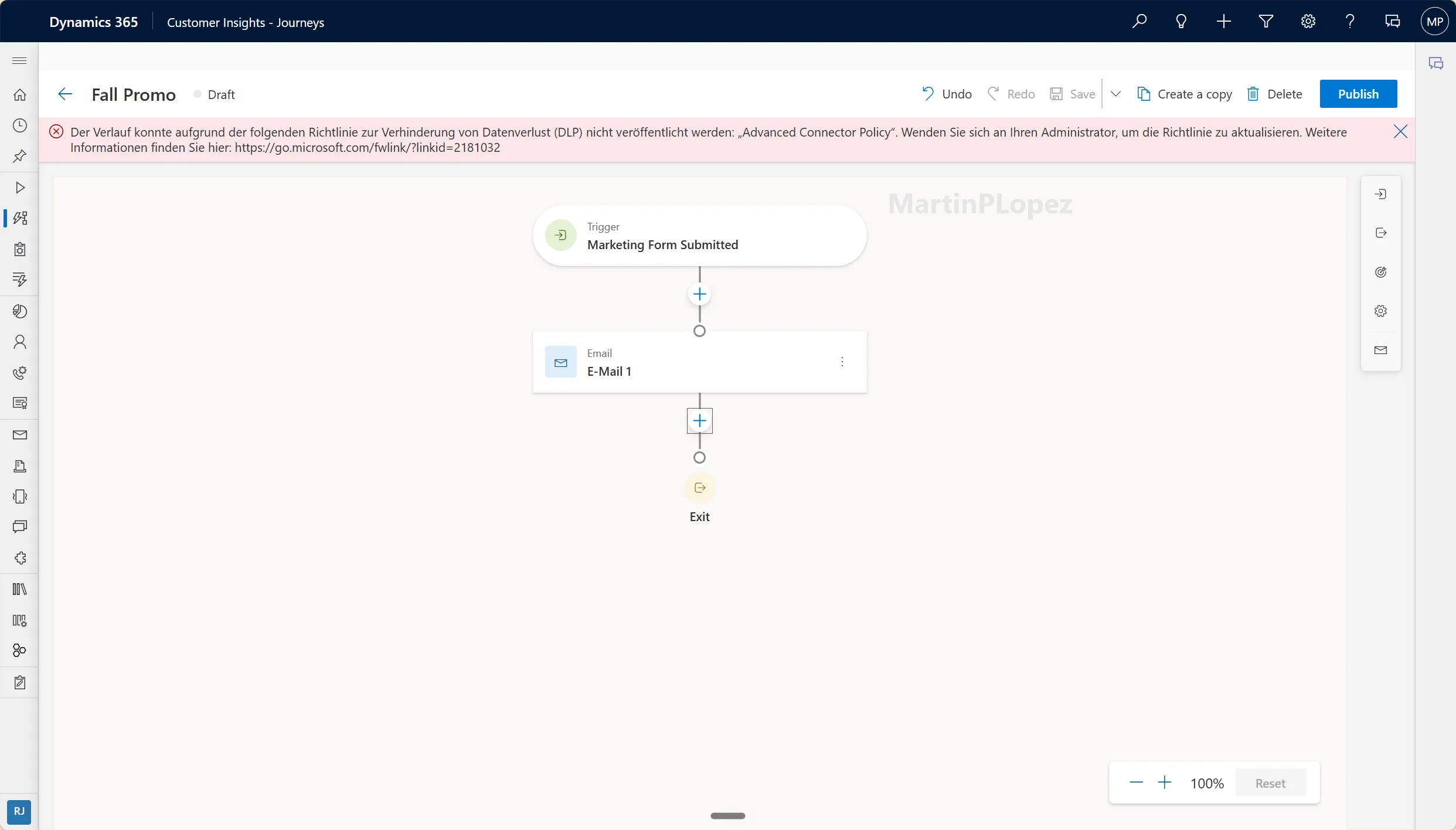Click the 100% zoom value
This screenshot has width=1456, height=830.
point(1207,783)
